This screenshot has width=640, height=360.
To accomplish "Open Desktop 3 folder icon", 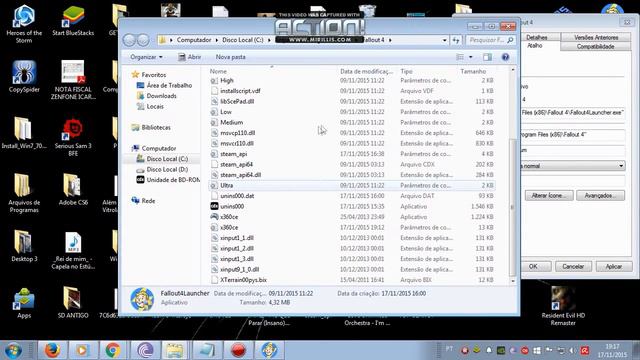I will (x=24, y=246).
